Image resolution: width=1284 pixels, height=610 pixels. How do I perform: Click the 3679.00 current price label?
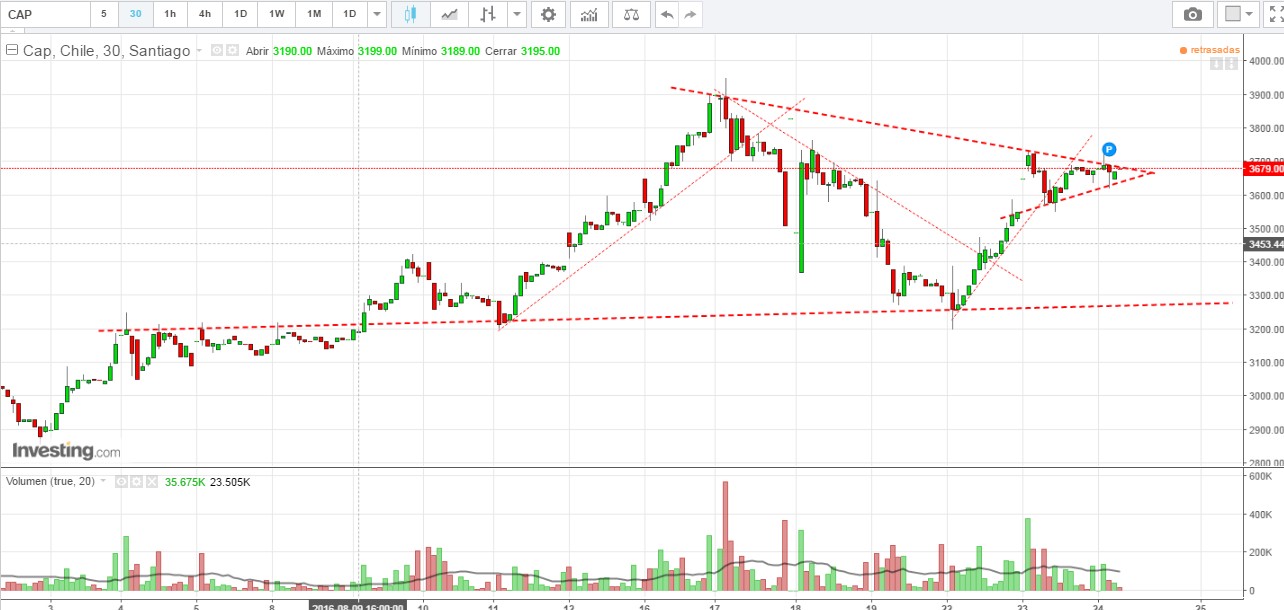[x=1265, y=169]
